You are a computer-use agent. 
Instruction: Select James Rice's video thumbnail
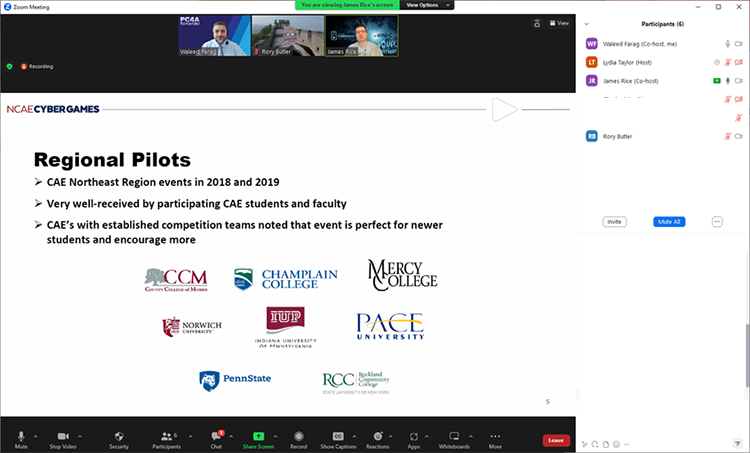(362, 36)
